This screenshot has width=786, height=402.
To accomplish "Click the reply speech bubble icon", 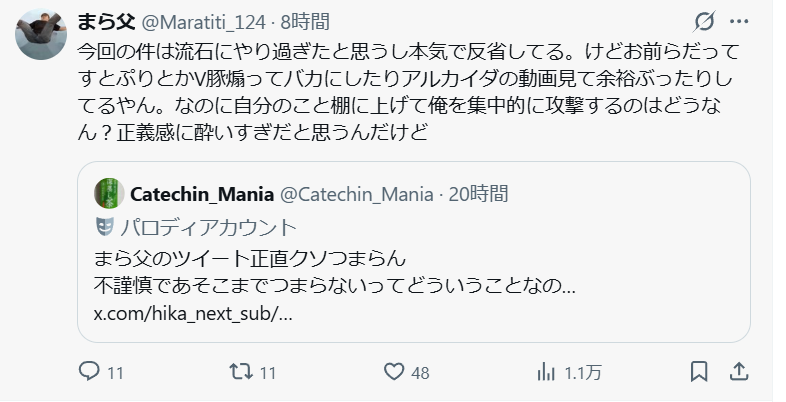I will tap(89, 371).
